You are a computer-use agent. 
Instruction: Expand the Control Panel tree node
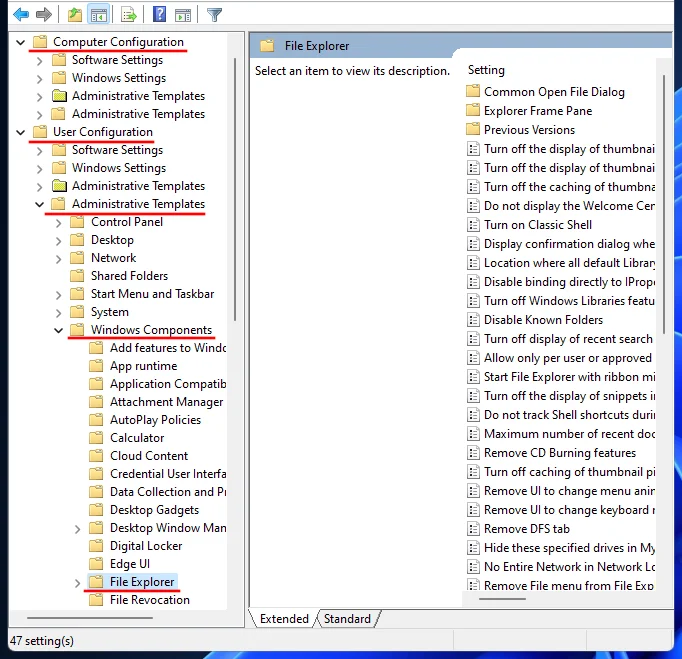point(59,222)
